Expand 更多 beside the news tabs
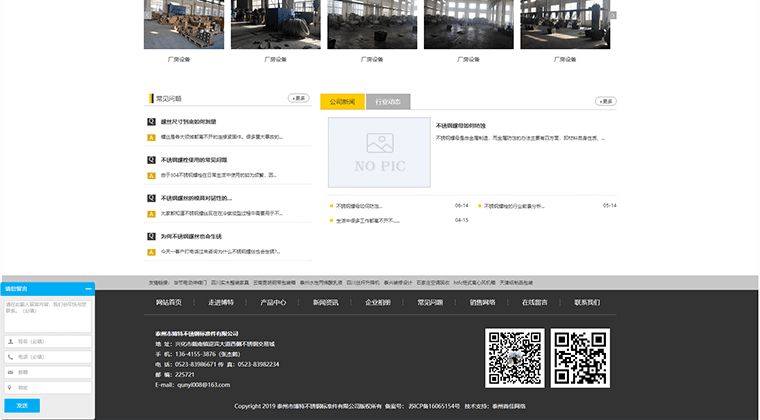The height and width of the screenshot is (420, 760). (605, 101)
